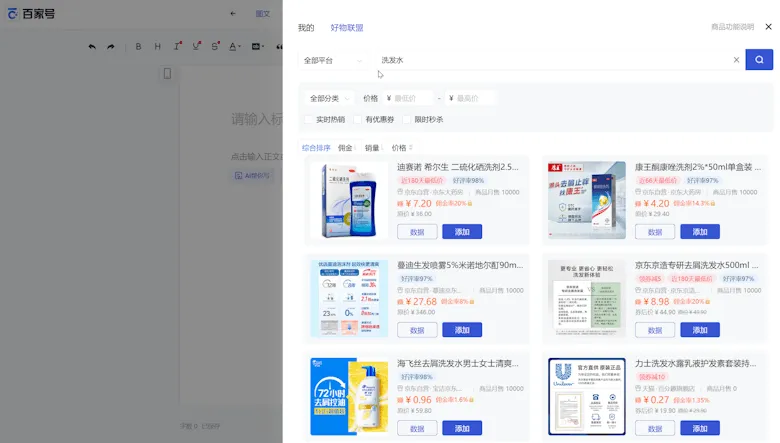Add the 迪赛诺 希尔生 product
The image size is (780, 443).
(x=462, y=232)
